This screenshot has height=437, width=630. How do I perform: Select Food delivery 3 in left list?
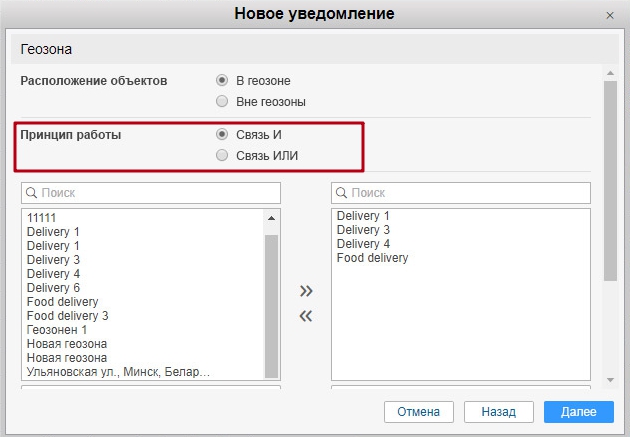pyautogui.click(x=68, y=316)
